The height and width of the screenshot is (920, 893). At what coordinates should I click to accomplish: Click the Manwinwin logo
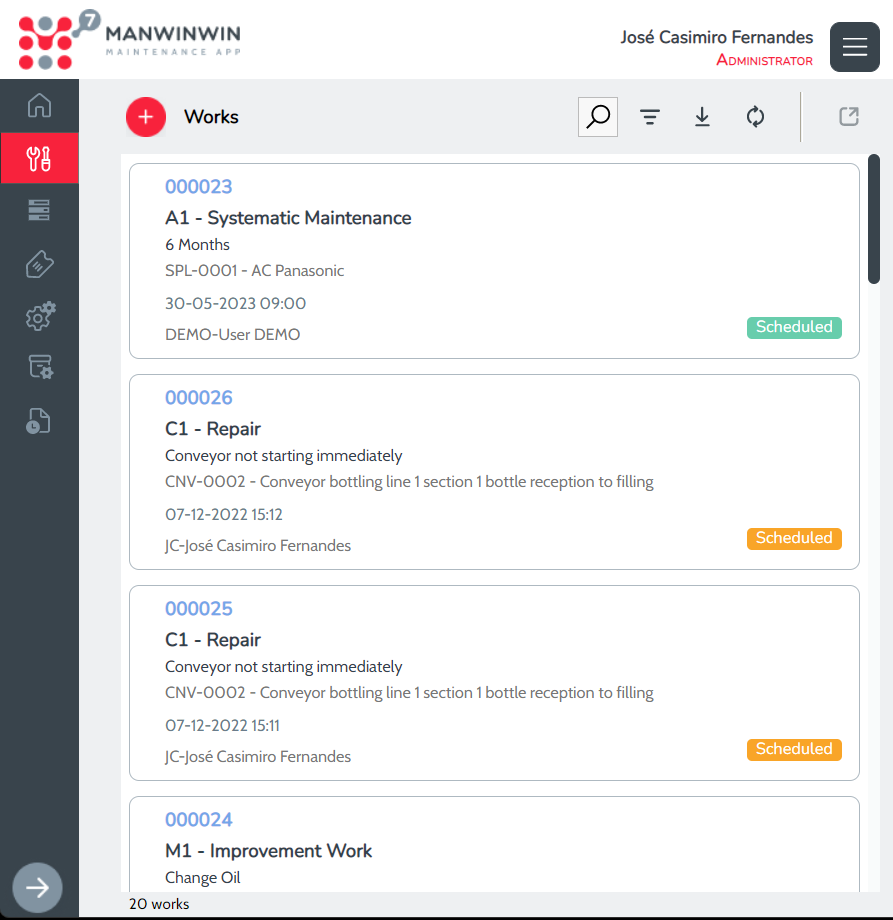tap(130, 40)
